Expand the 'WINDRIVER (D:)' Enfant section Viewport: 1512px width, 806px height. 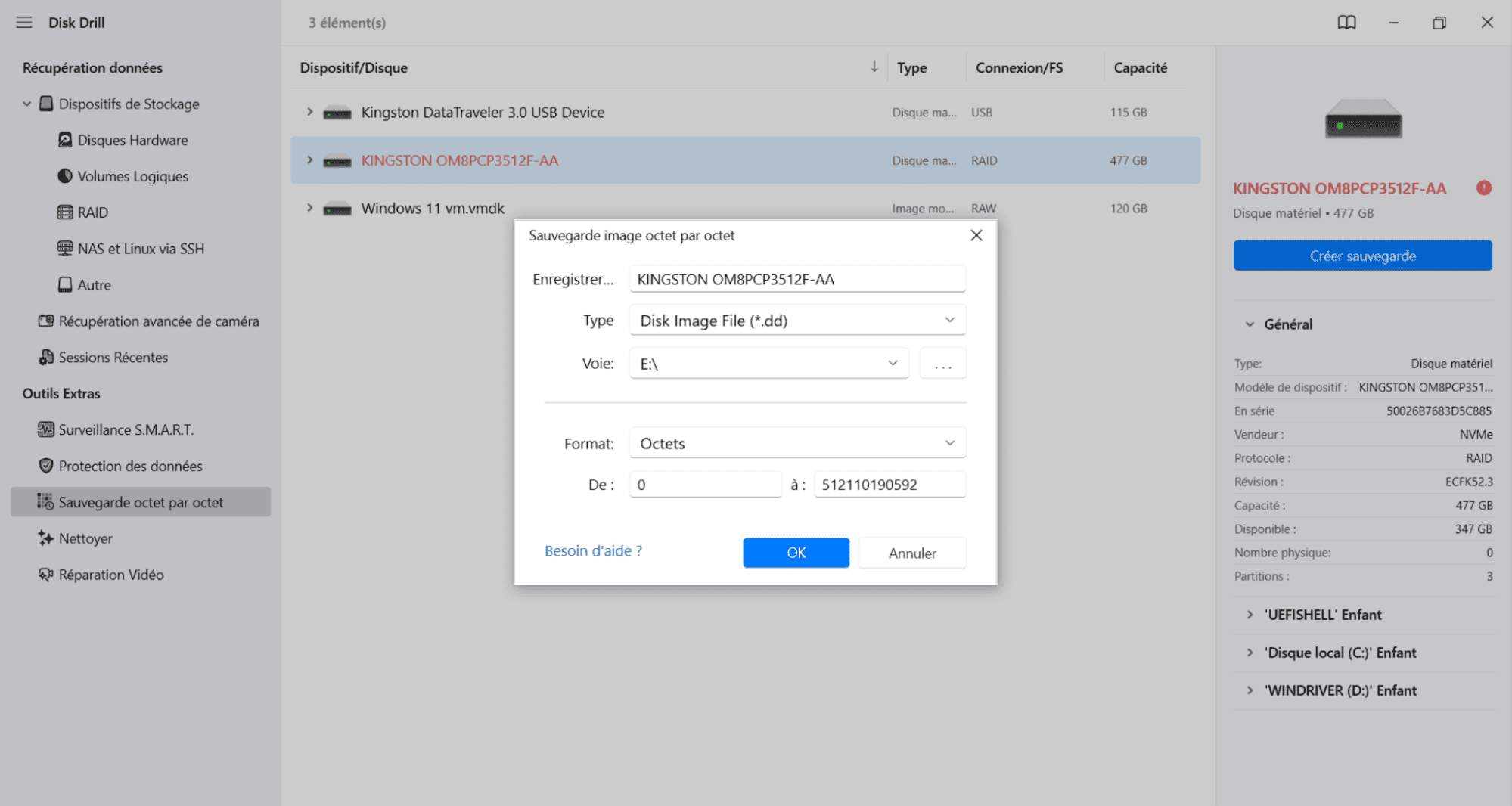1250,690
